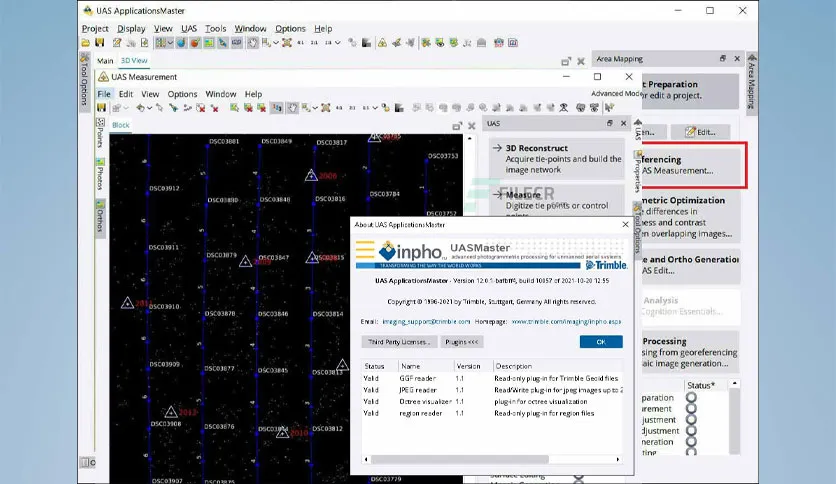Switch to the 3D View tab

(134, 60)
